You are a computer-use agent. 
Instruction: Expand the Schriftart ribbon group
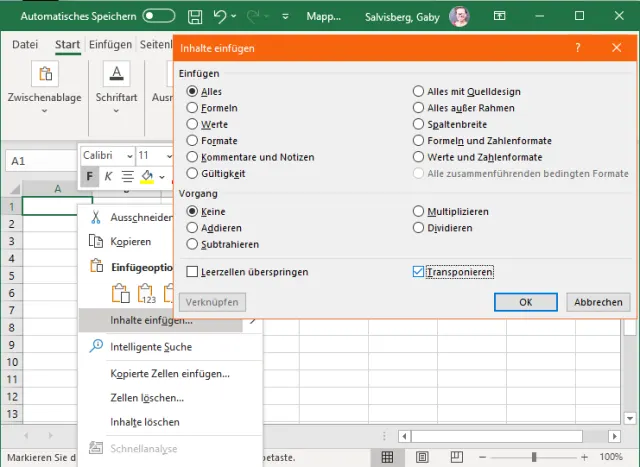(x=116, y=98)
